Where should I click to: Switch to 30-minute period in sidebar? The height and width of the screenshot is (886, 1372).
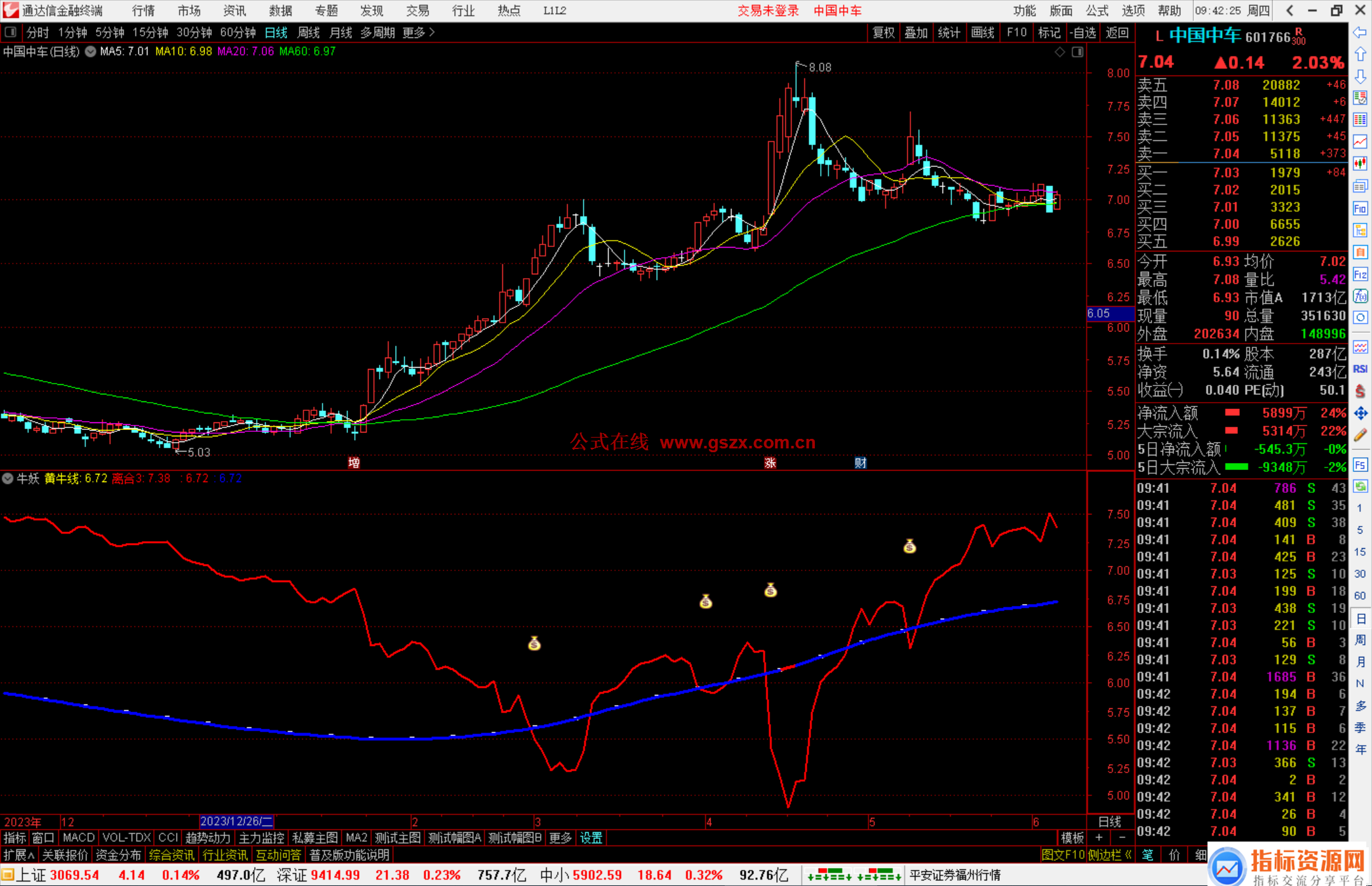(1360, 574)
